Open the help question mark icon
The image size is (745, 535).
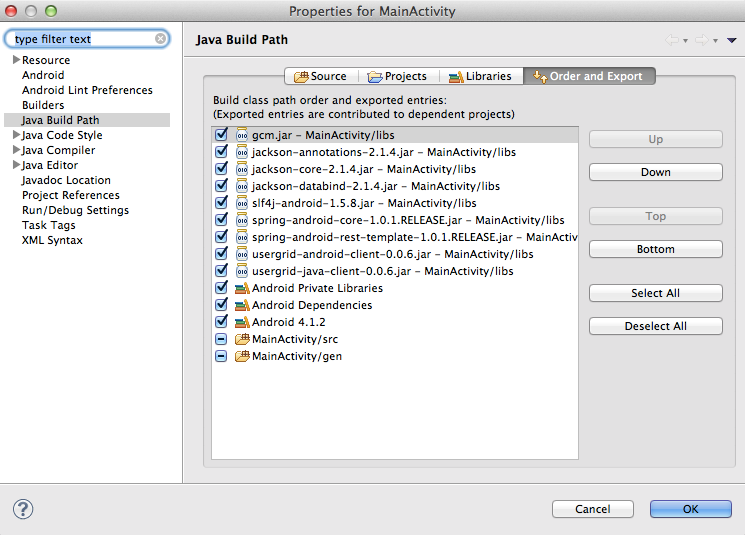coord(23,509)
